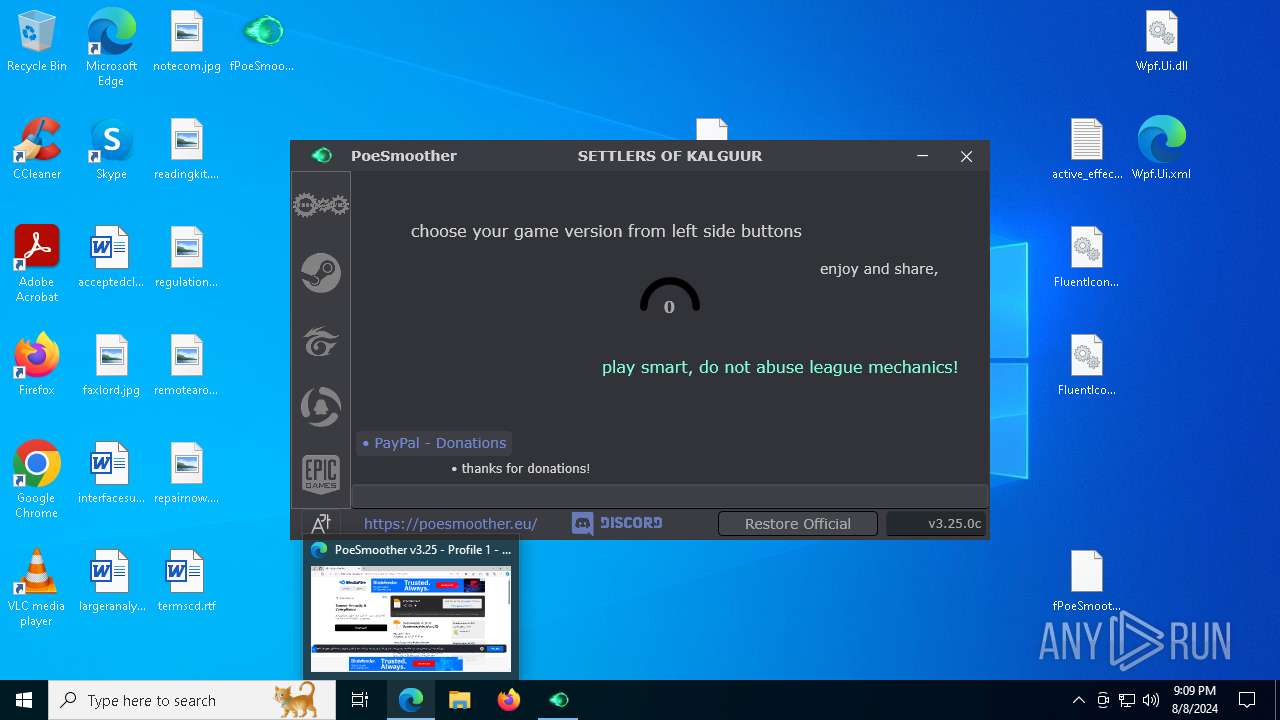Select the fPoeSmoot... file on right side of desktop
Viewport: 1280px width, 720px height.
pos(1087,582)
